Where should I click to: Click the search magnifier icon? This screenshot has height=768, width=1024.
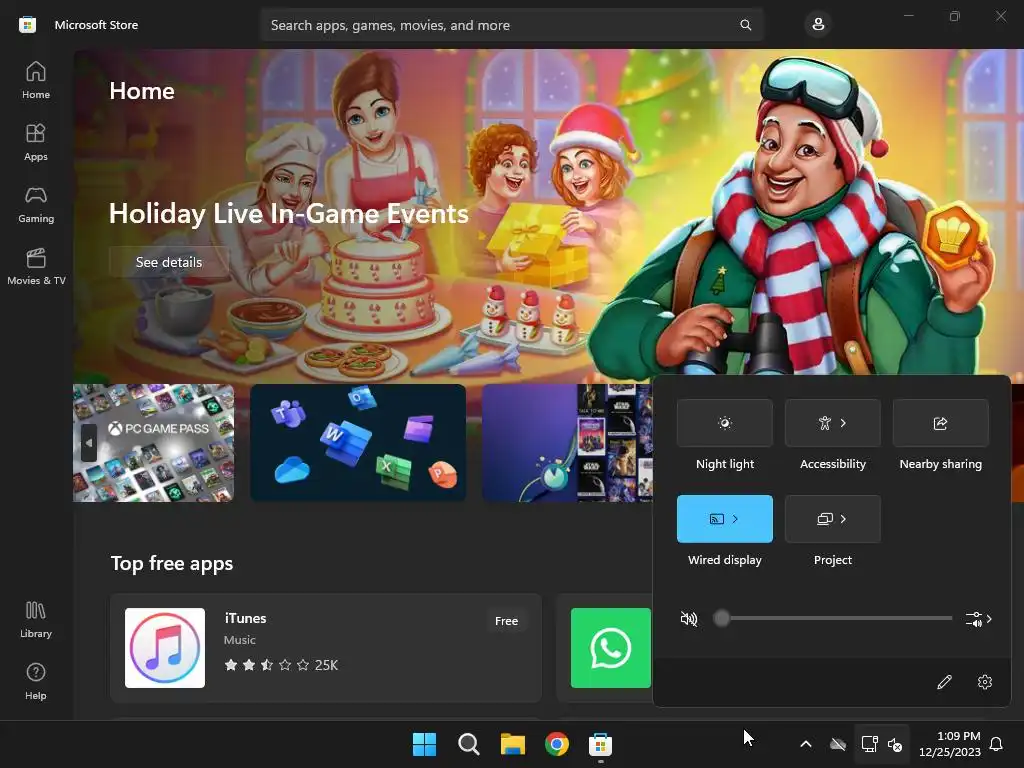pos(745,25)
